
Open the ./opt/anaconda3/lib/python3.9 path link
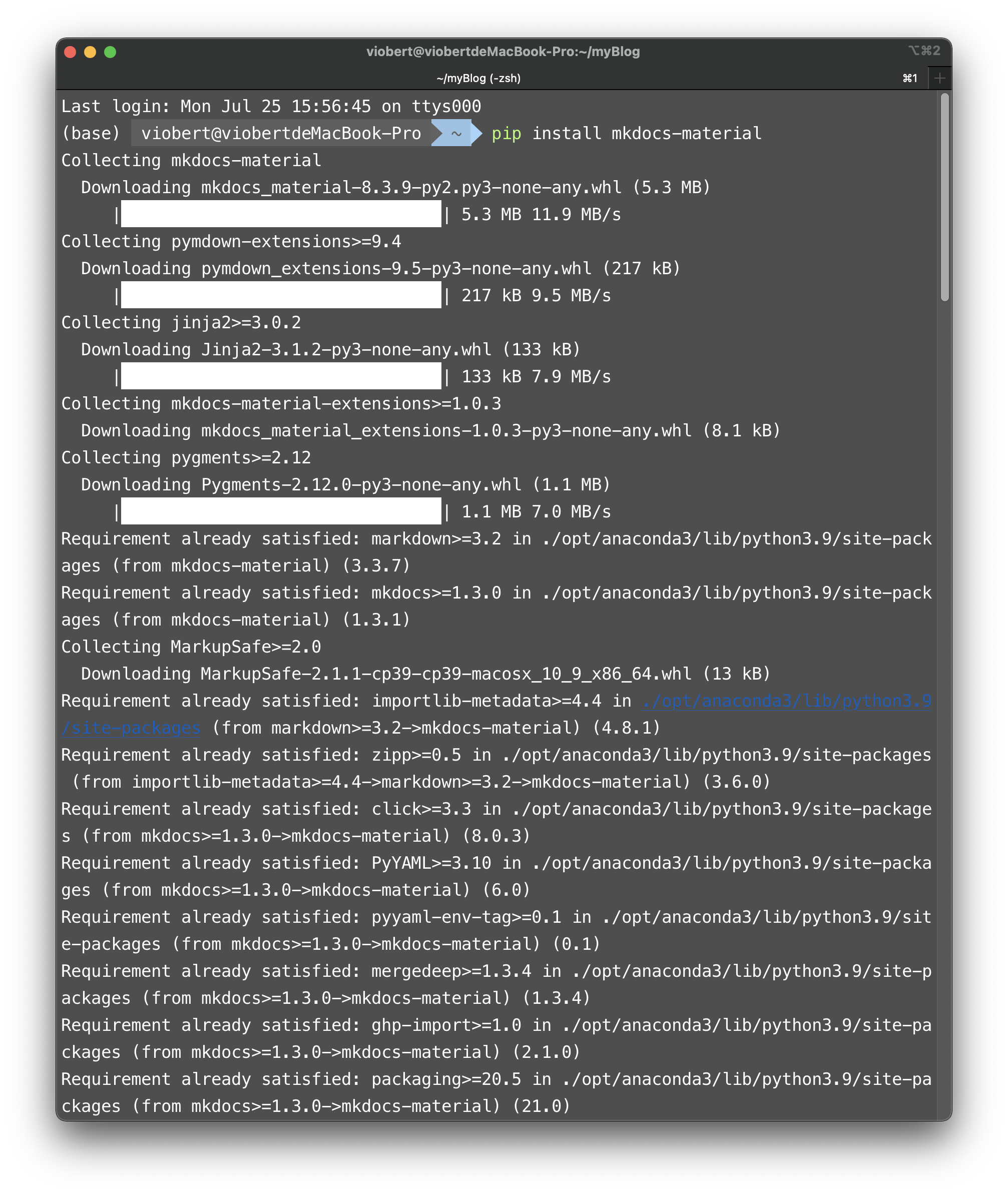(x=787, y=701)
